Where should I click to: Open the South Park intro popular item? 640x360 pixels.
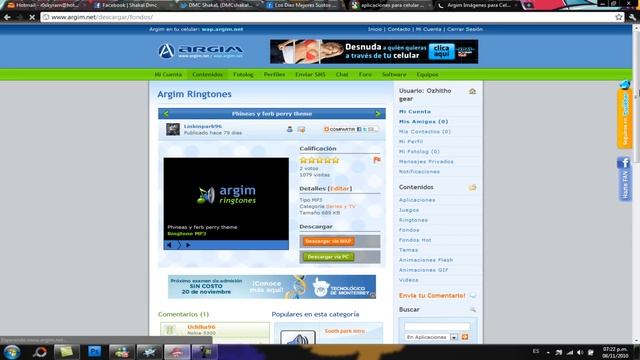tap(344, 331)
